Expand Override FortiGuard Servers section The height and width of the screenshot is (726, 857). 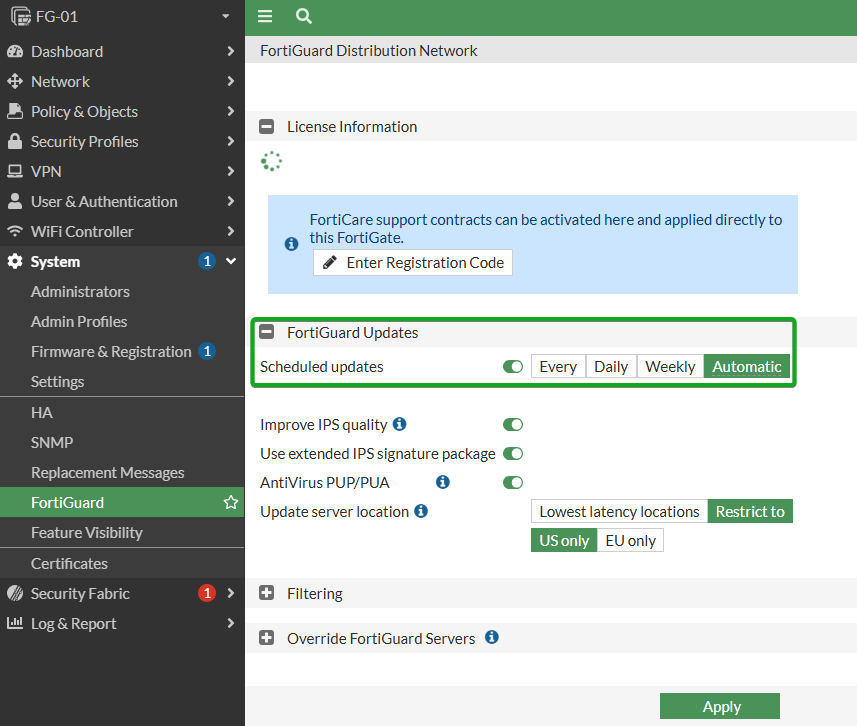267,637
